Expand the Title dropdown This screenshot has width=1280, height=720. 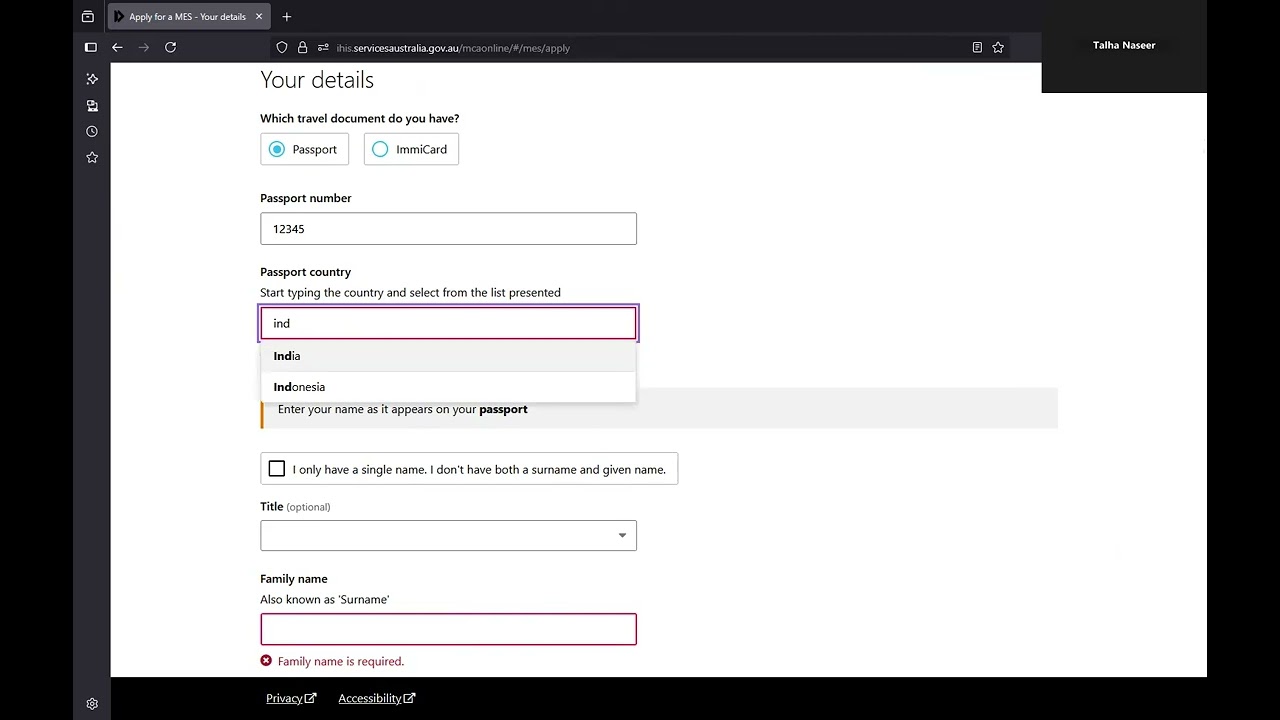click(x=448, y=535)
